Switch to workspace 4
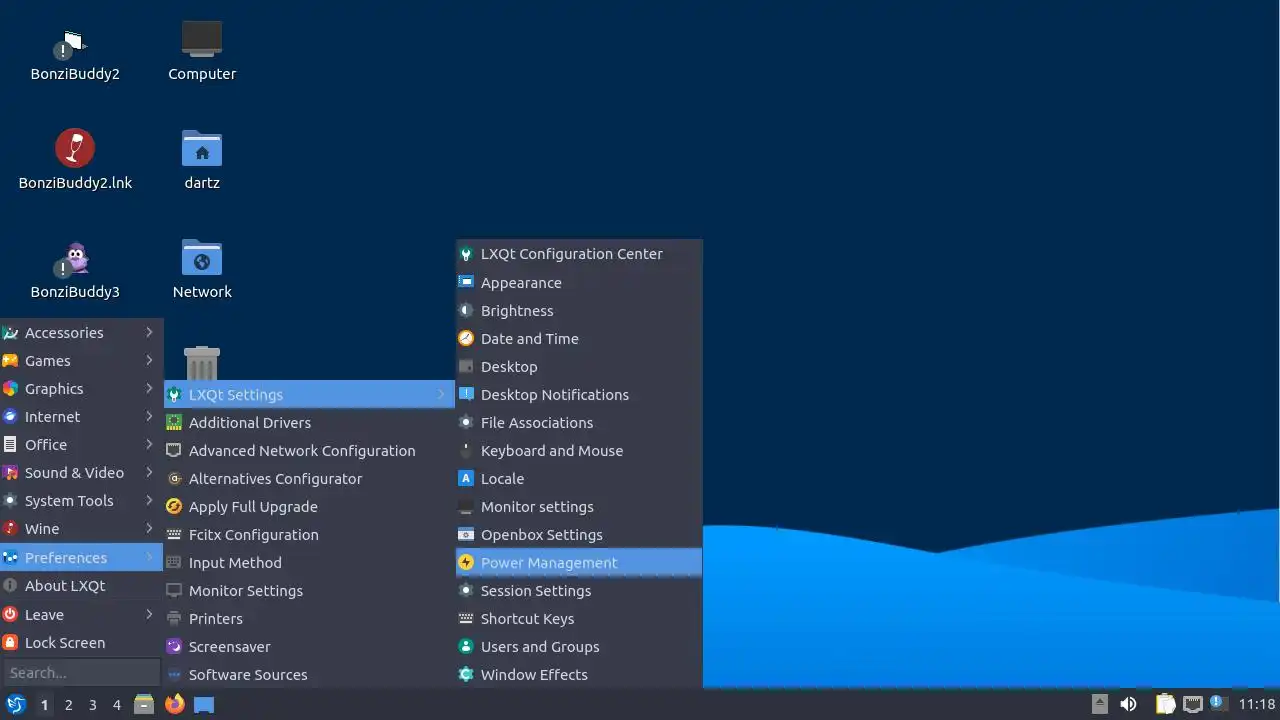Screen dimensions: 1280x720 tap(116, 705)
